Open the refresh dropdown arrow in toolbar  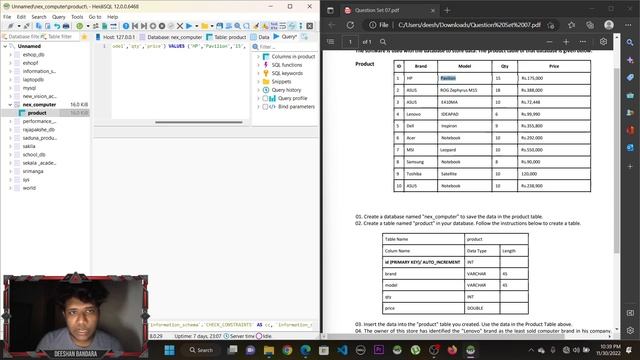(88, 26)
